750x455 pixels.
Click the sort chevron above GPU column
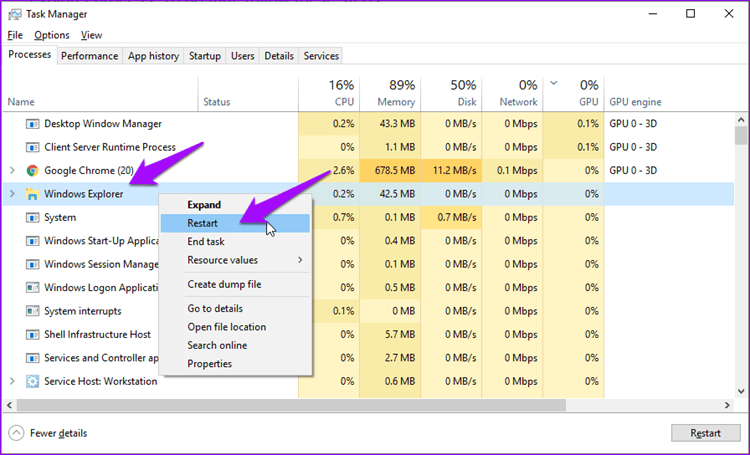pos(553,83)
